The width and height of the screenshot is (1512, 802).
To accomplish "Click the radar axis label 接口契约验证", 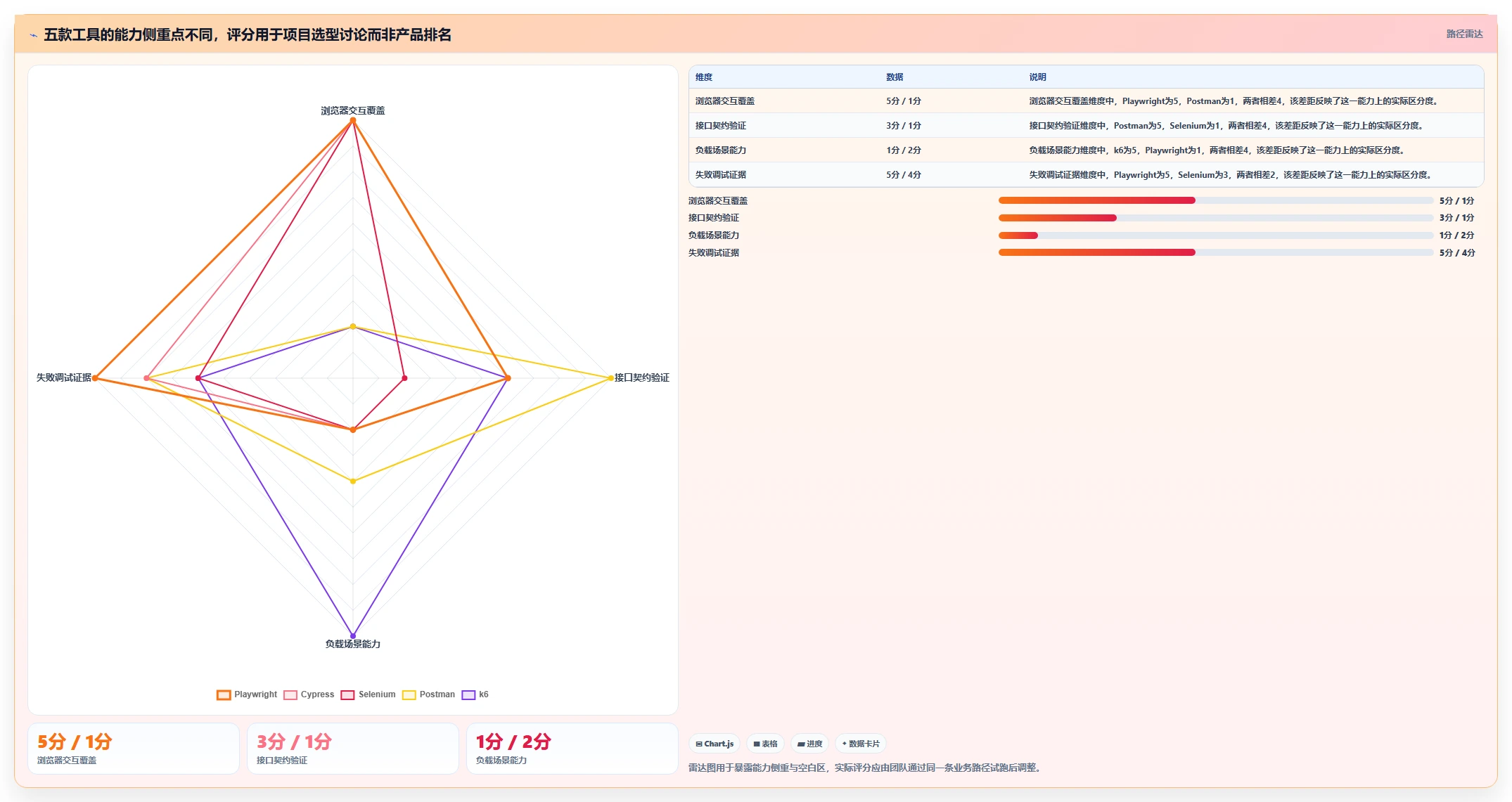I will [x=642, y=377].
